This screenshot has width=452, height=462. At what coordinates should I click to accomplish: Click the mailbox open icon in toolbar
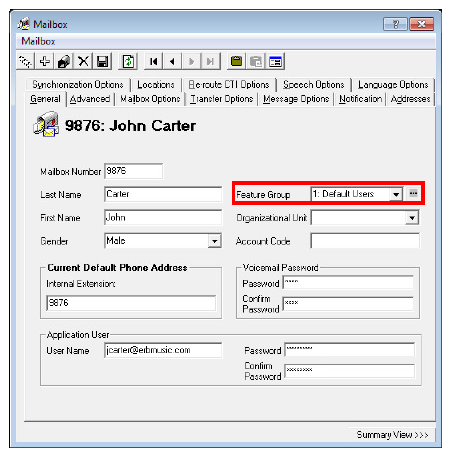[64, 62]
